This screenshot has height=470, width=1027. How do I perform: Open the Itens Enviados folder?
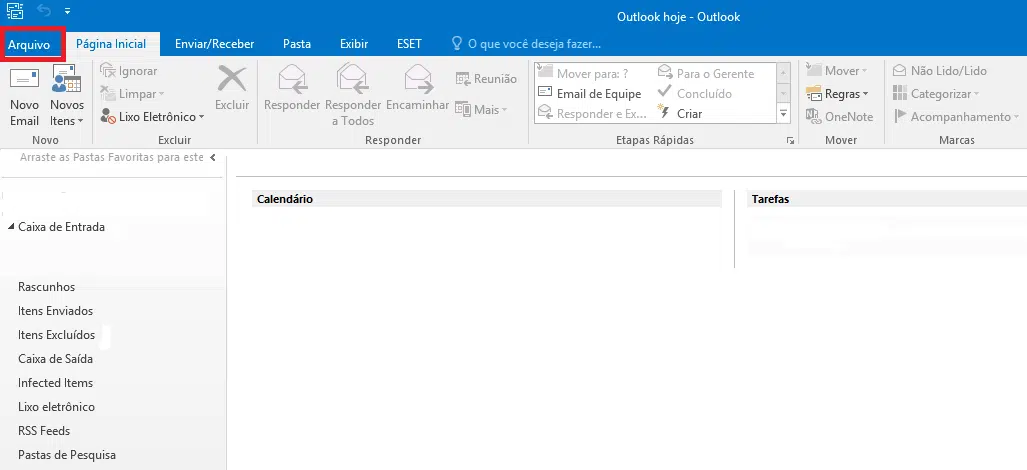click(55, 311)
